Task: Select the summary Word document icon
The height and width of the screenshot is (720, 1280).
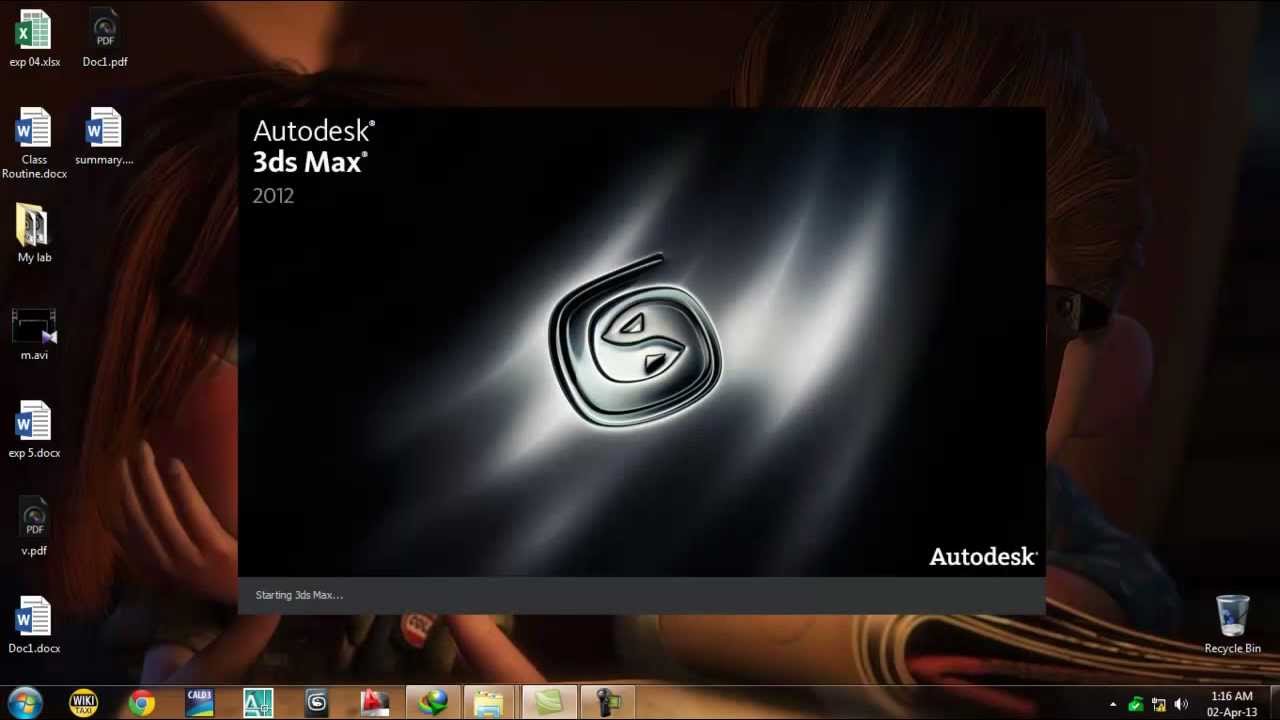Action: (x=104, y=136)
